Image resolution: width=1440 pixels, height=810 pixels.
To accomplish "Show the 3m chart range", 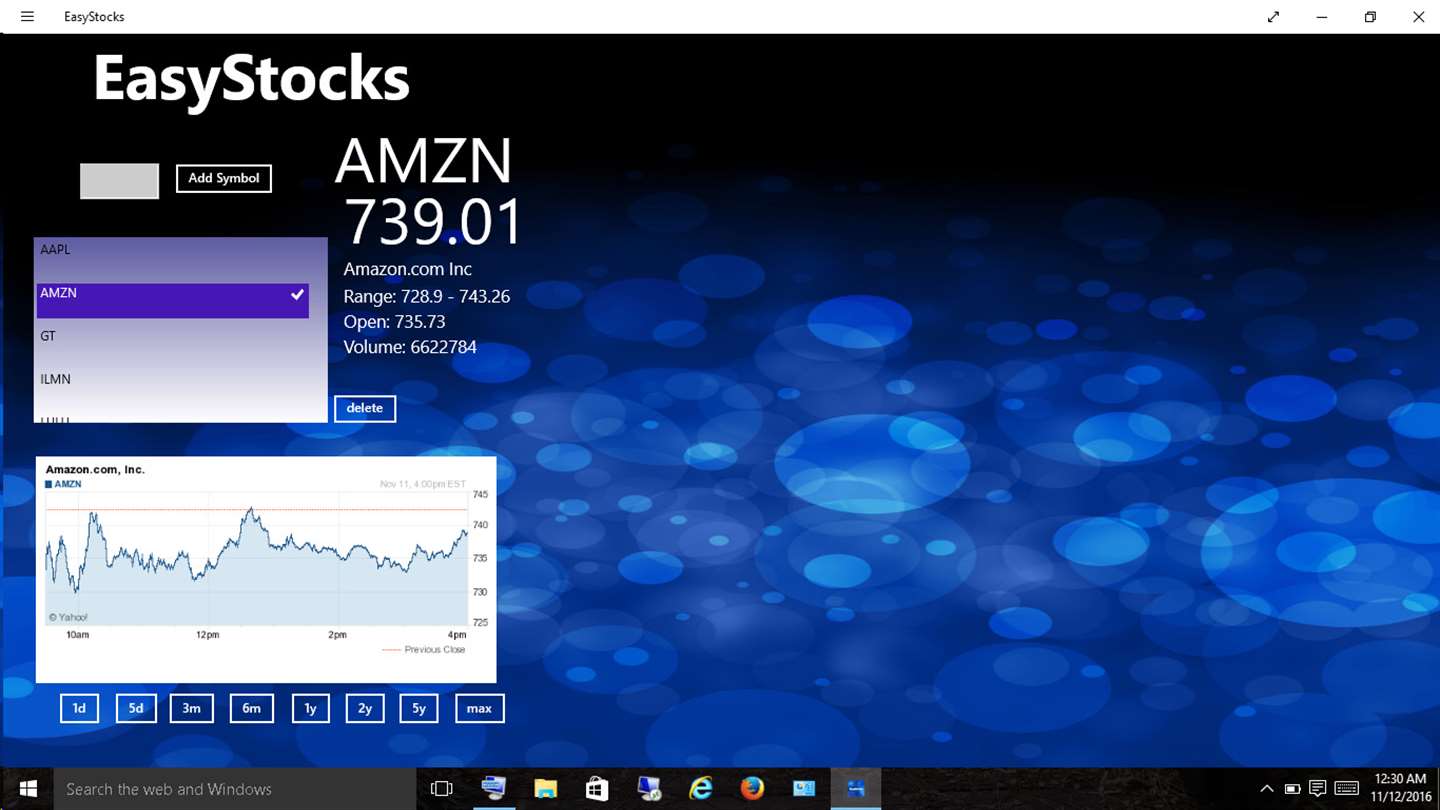I will click(x=192, y=708).
